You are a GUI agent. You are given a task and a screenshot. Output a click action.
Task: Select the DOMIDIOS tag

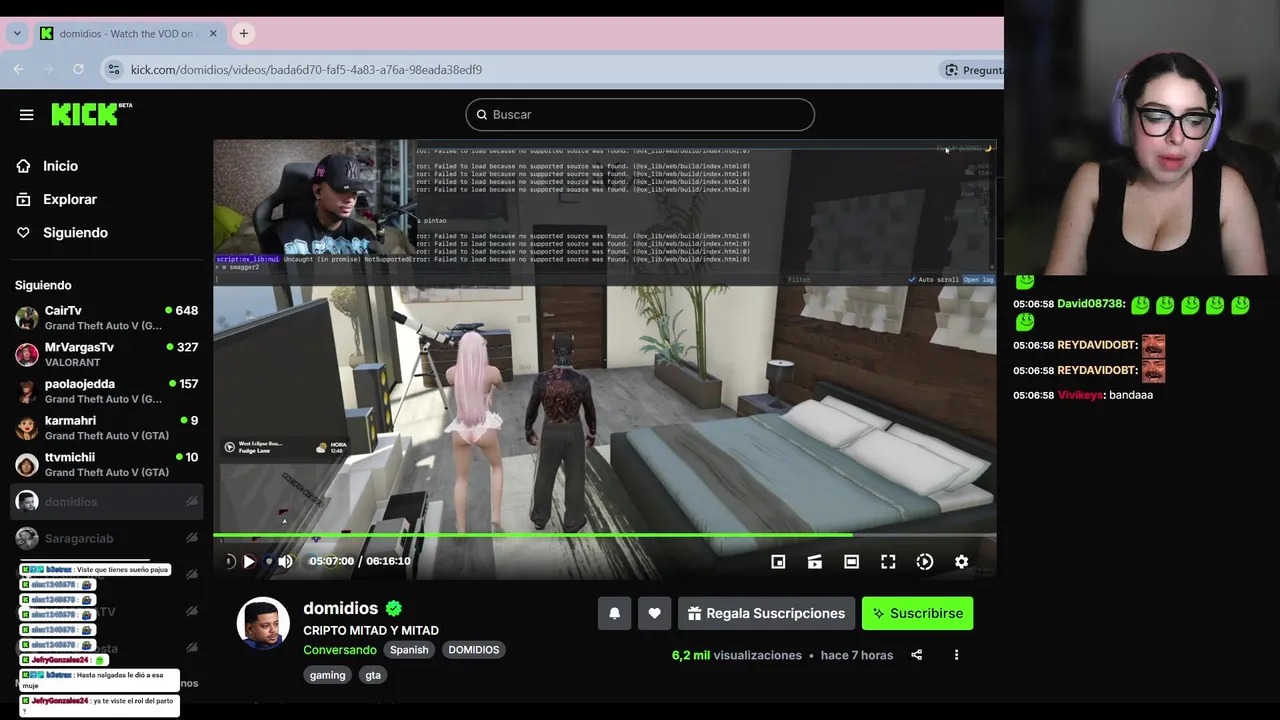(474, 650)
